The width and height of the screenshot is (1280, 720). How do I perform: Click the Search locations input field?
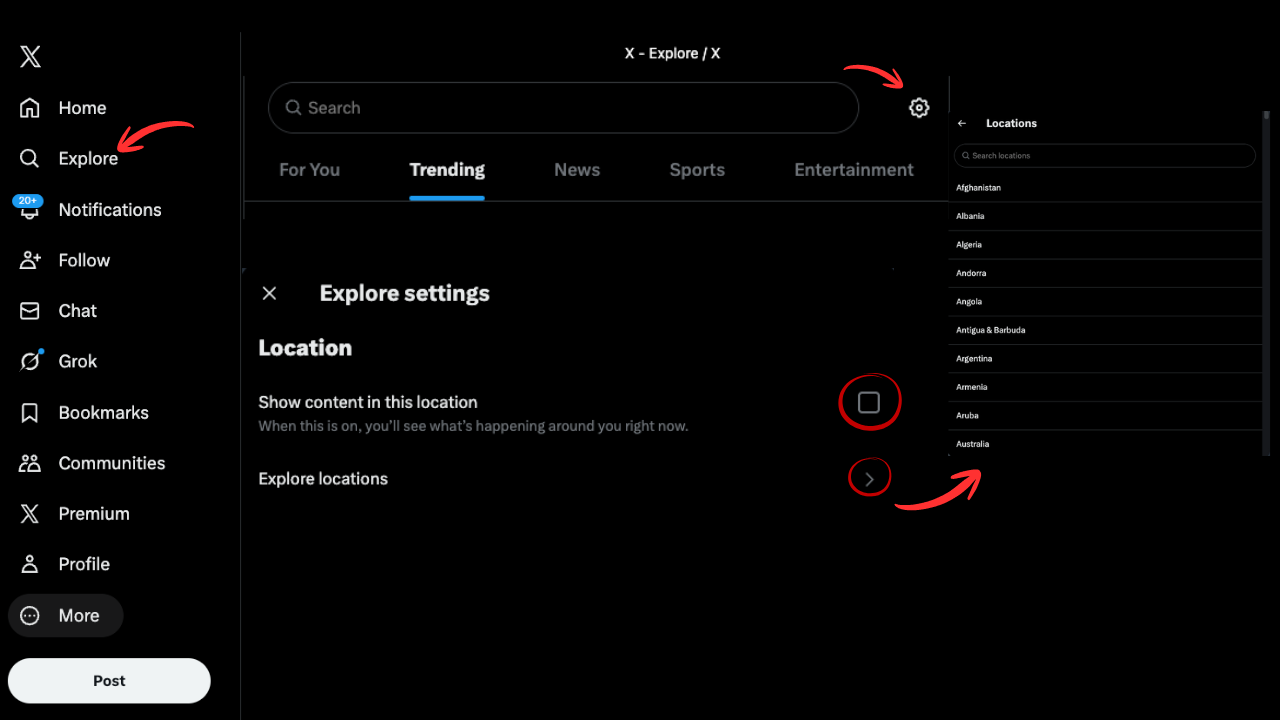point(1104,155)
